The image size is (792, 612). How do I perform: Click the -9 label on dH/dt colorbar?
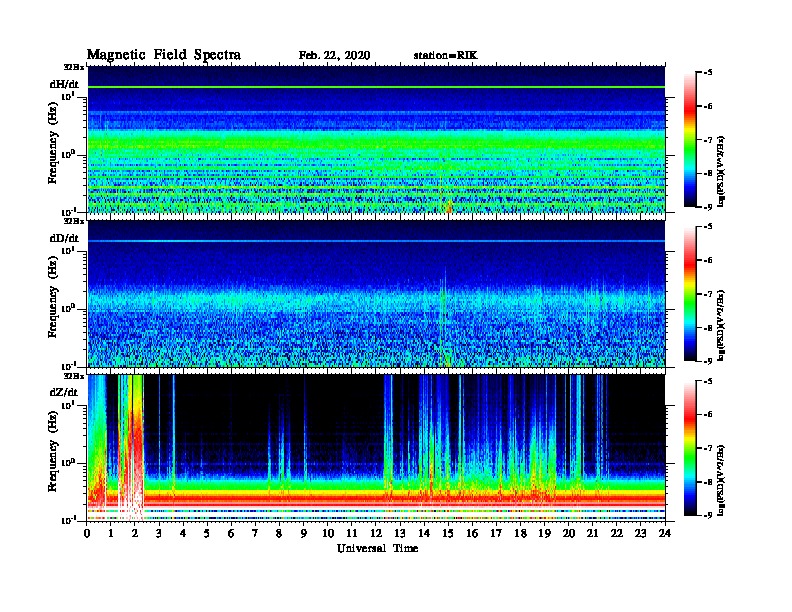point(708,207)
